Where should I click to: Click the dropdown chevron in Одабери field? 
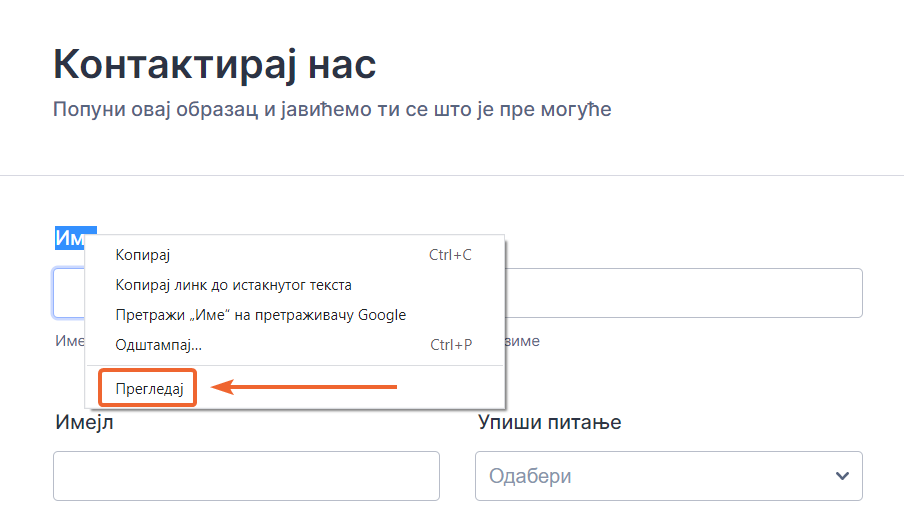(x=842, y=476)
